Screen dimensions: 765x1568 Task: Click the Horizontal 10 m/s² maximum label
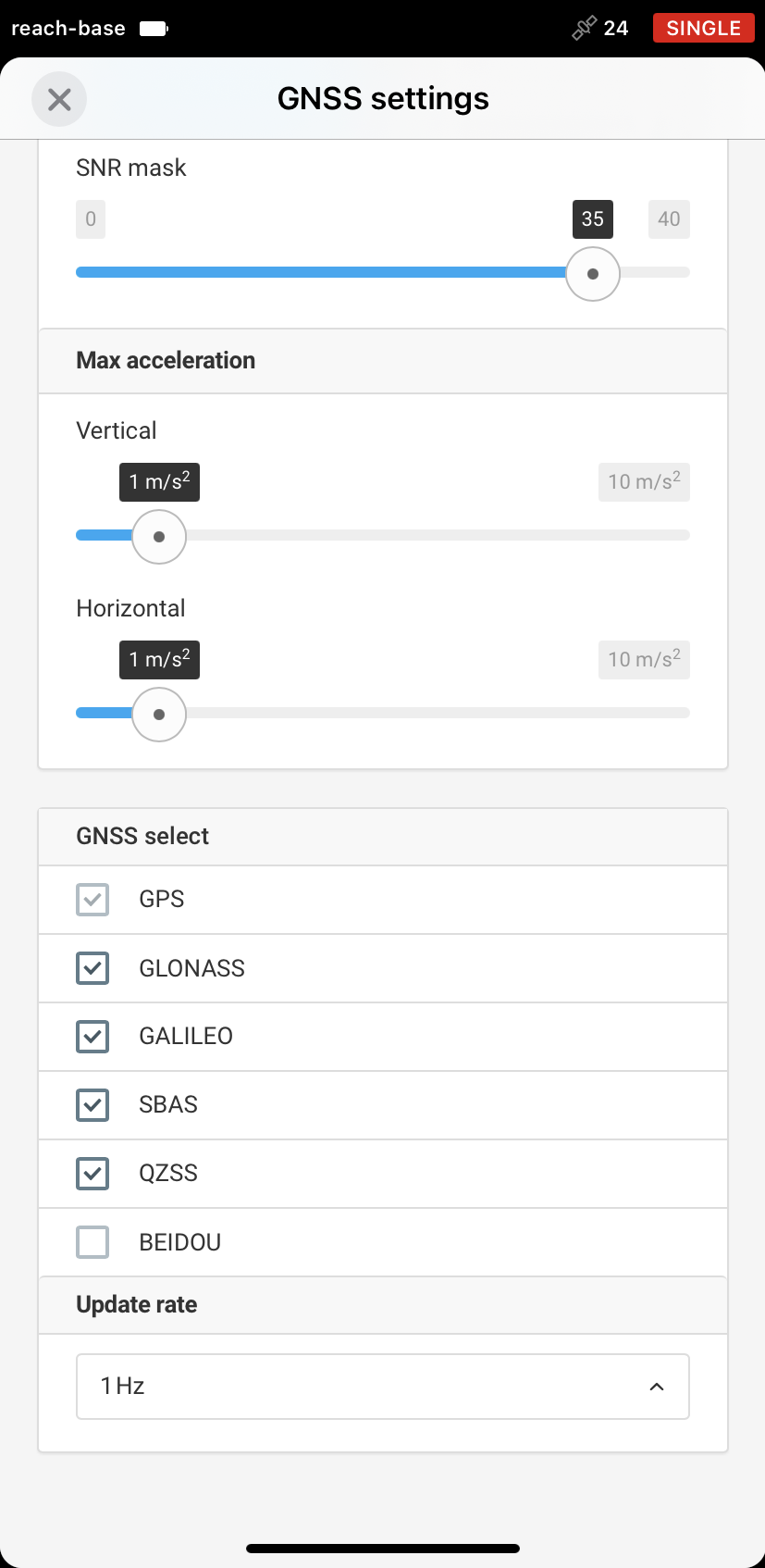(644, 660)
